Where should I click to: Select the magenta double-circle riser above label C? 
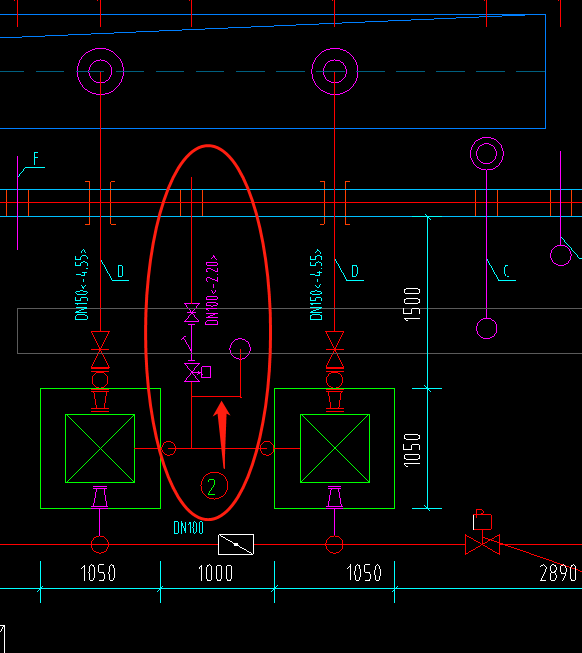[487, 154]
